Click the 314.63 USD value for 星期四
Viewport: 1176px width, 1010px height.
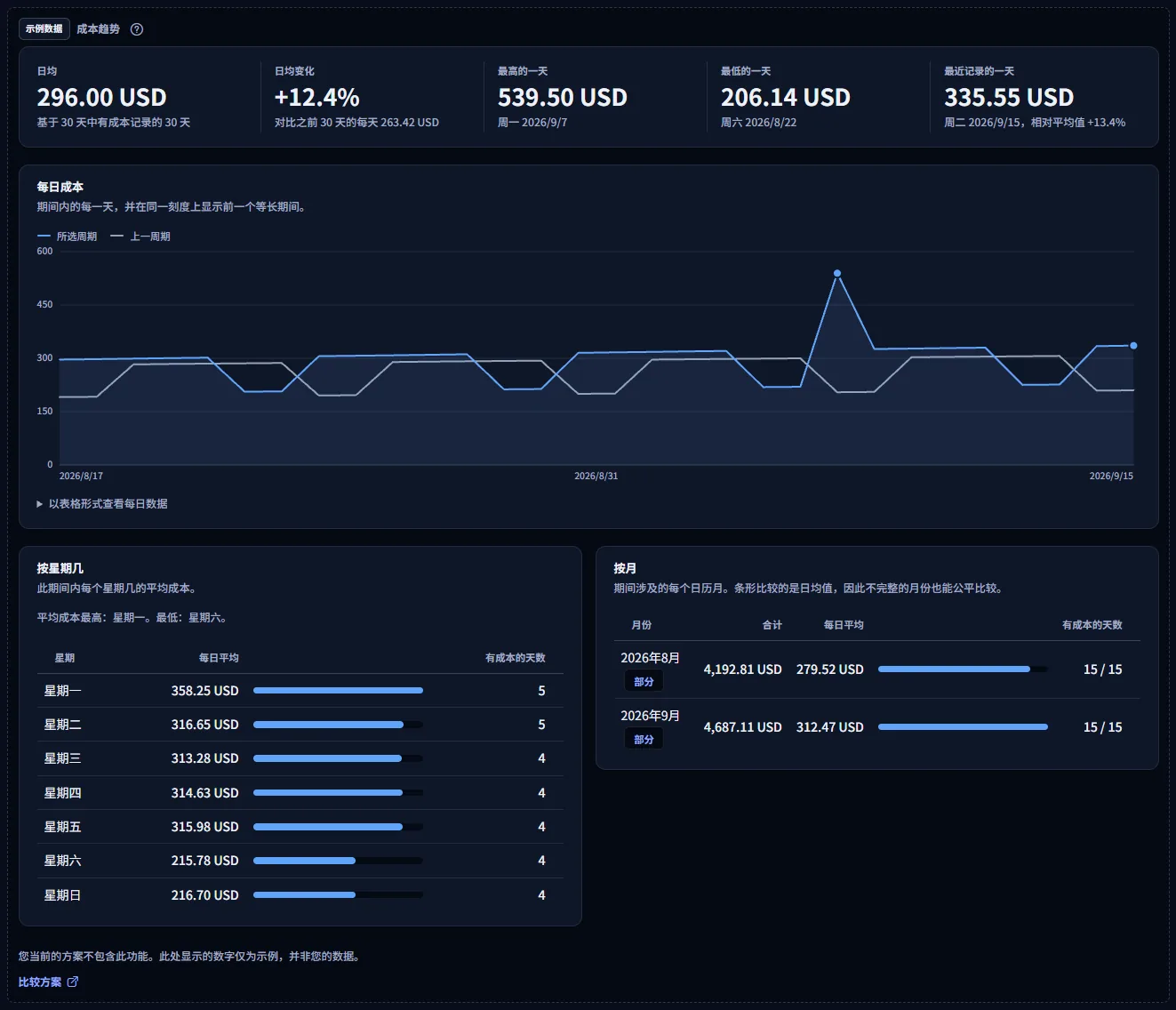click(204, 793)
